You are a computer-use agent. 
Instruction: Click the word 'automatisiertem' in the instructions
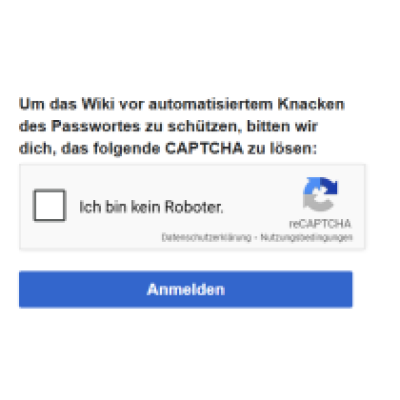211,104
